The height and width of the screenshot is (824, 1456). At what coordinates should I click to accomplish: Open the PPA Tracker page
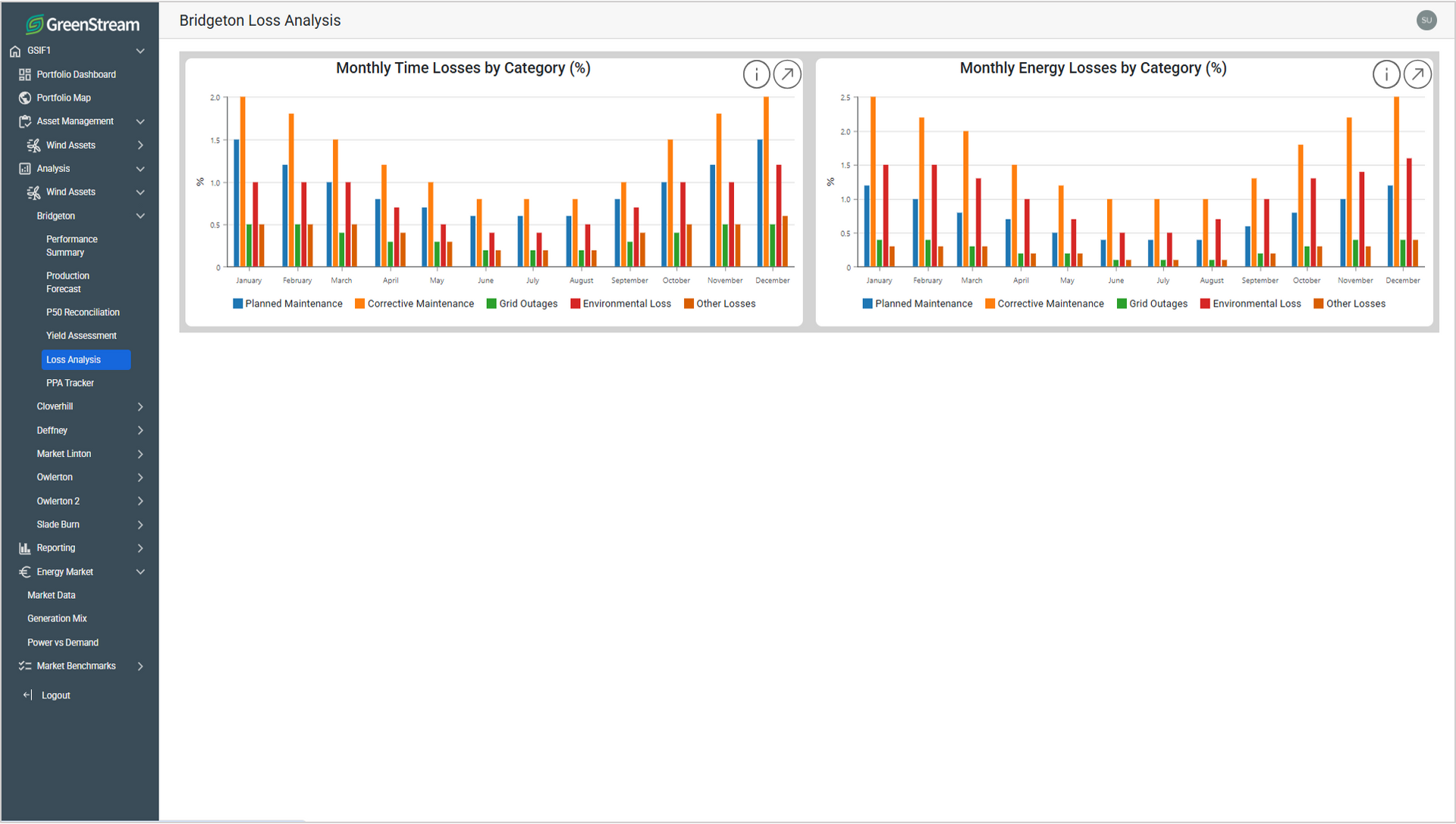pos(70,384)
